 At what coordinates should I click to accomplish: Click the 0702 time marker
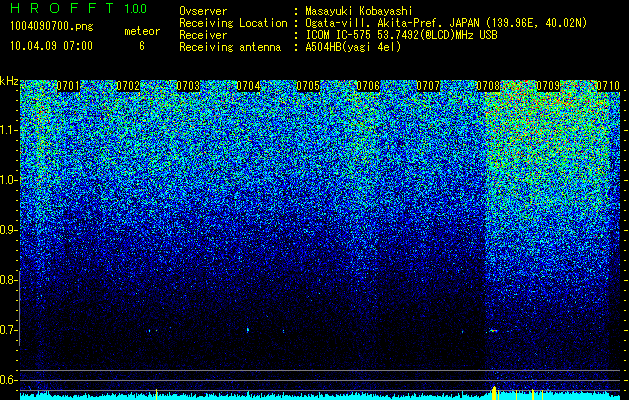tap(128, 86)
